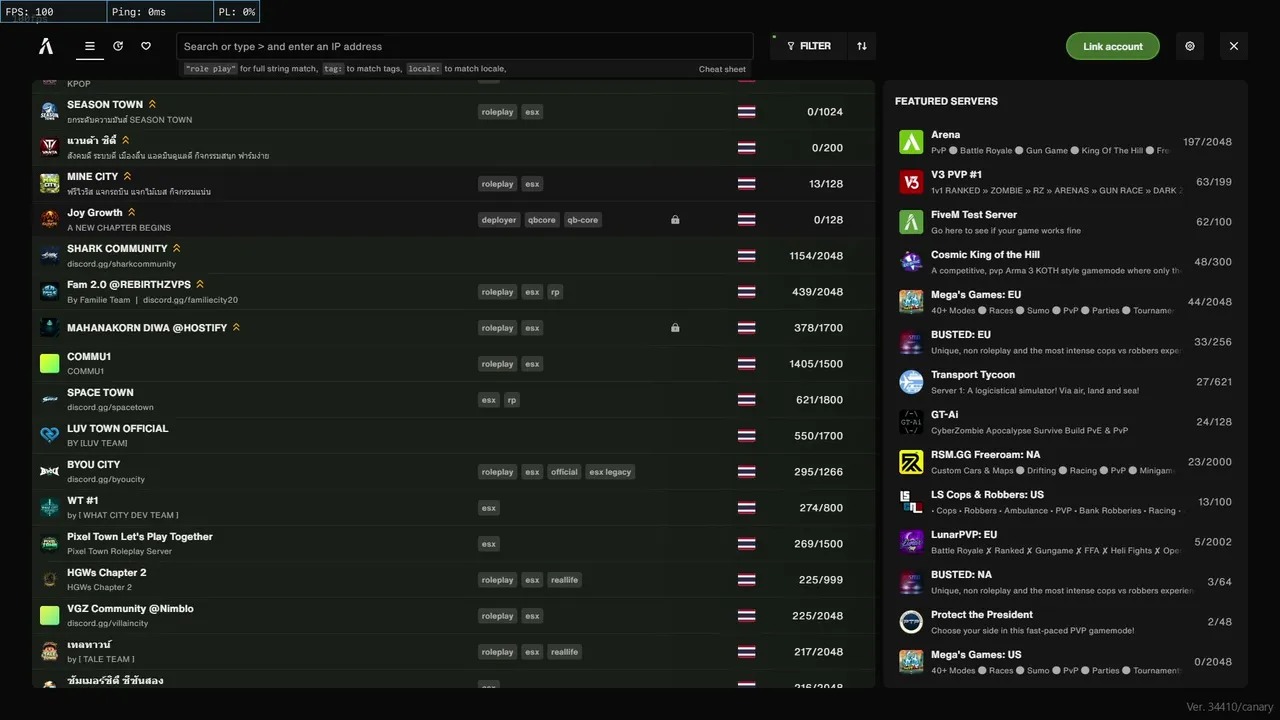Click the qbcore tag on Joy Growth
This screenshot has height=720, width=1280.
click(x=541, y=220)
